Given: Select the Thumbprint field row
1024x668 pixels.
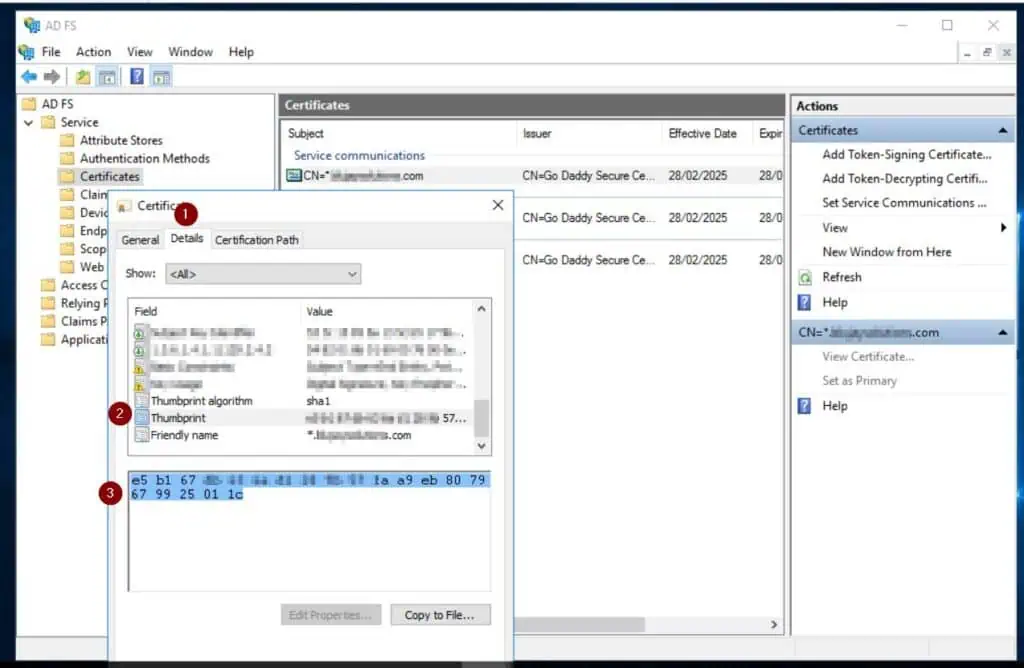Looking at the screenshot, I should pos(302,418).
